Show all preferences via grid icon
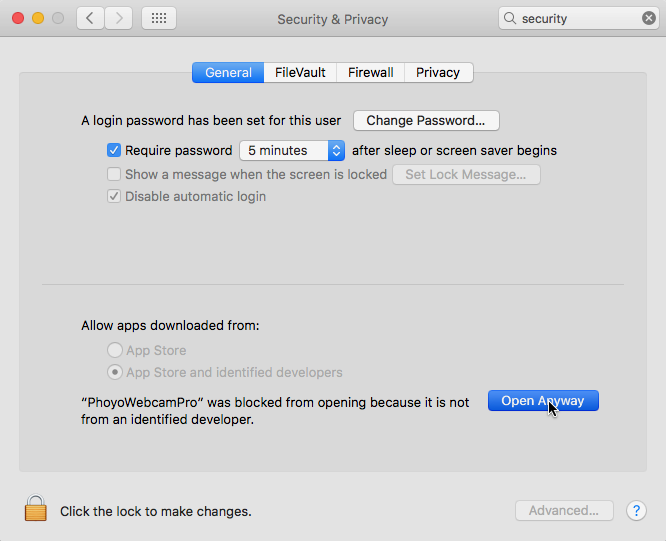The image size is (666, 541). (159, 18)
